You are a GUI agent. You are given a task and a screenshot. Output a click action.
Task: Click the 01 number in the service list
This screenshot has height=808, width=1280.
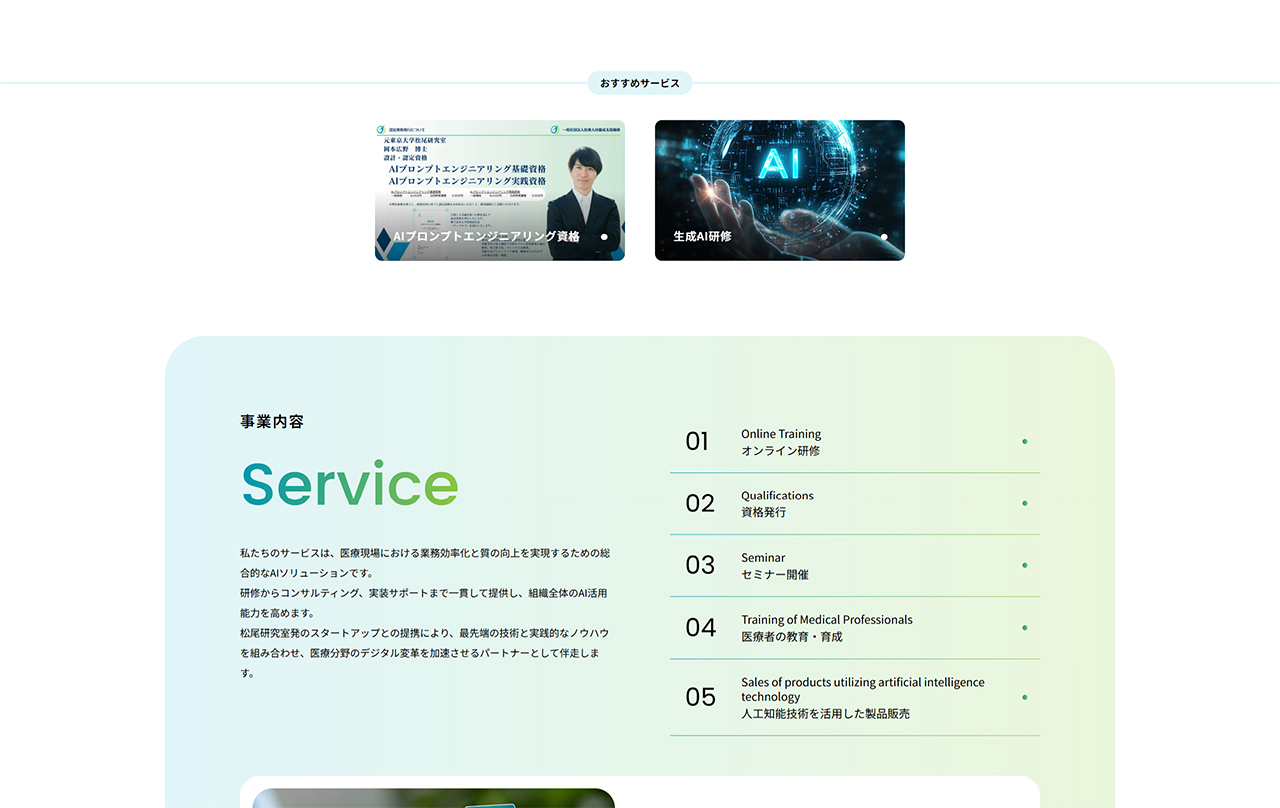(x=697, y=441)
